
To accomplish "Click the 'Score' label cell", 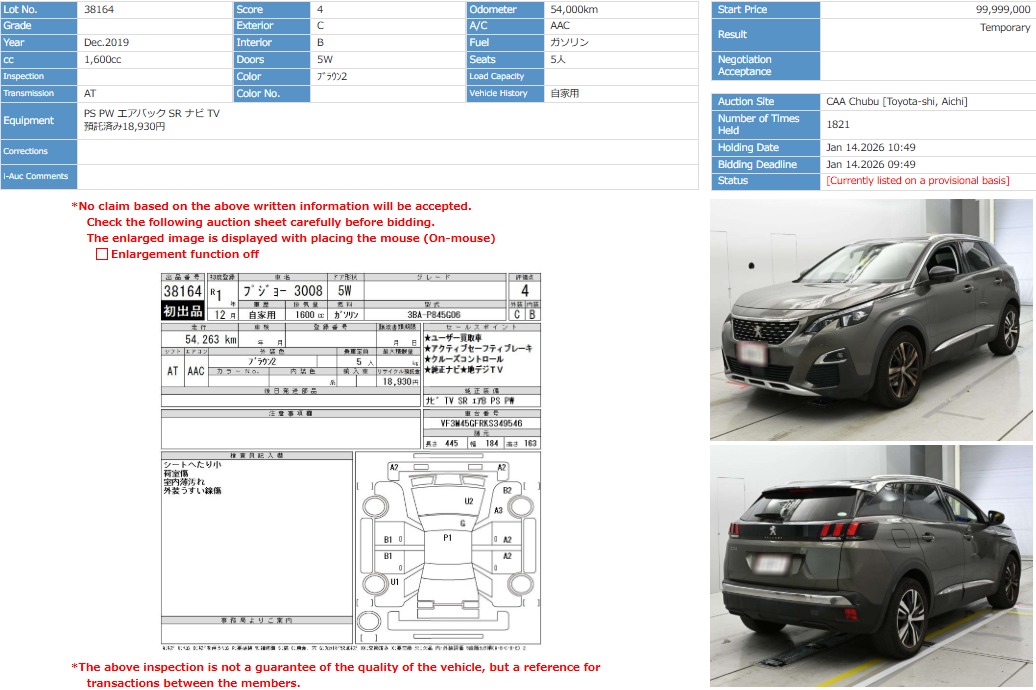I will 272,9.
